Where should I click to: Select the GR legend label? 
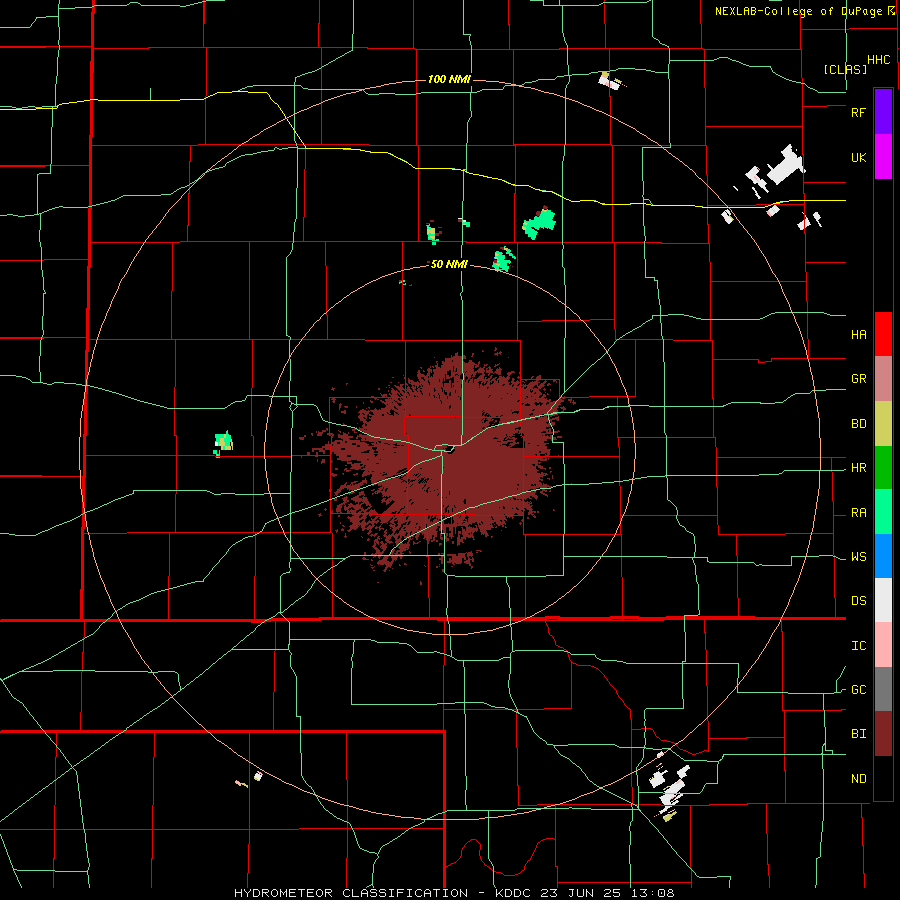pyautogui.click(x=858, y=379)
